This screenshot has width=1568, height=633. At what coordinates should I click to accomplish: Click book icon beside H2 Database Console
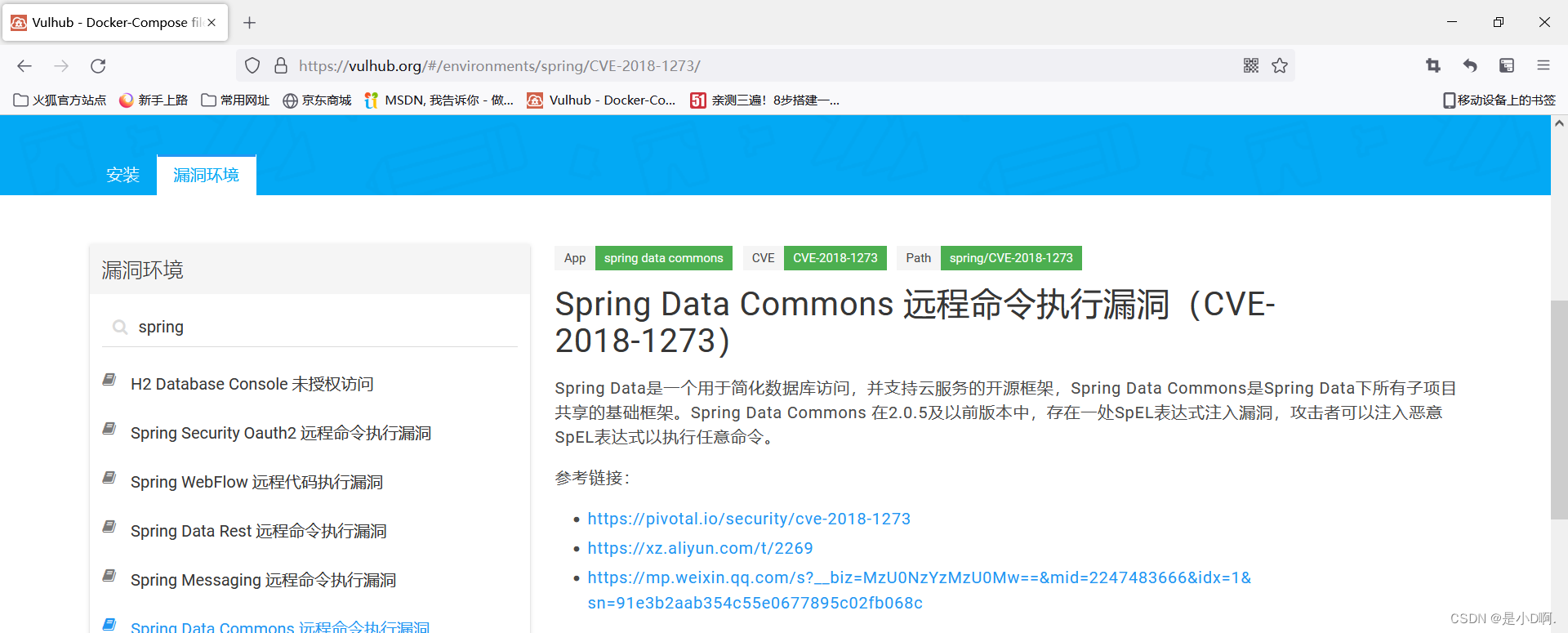tap(109, 380)
